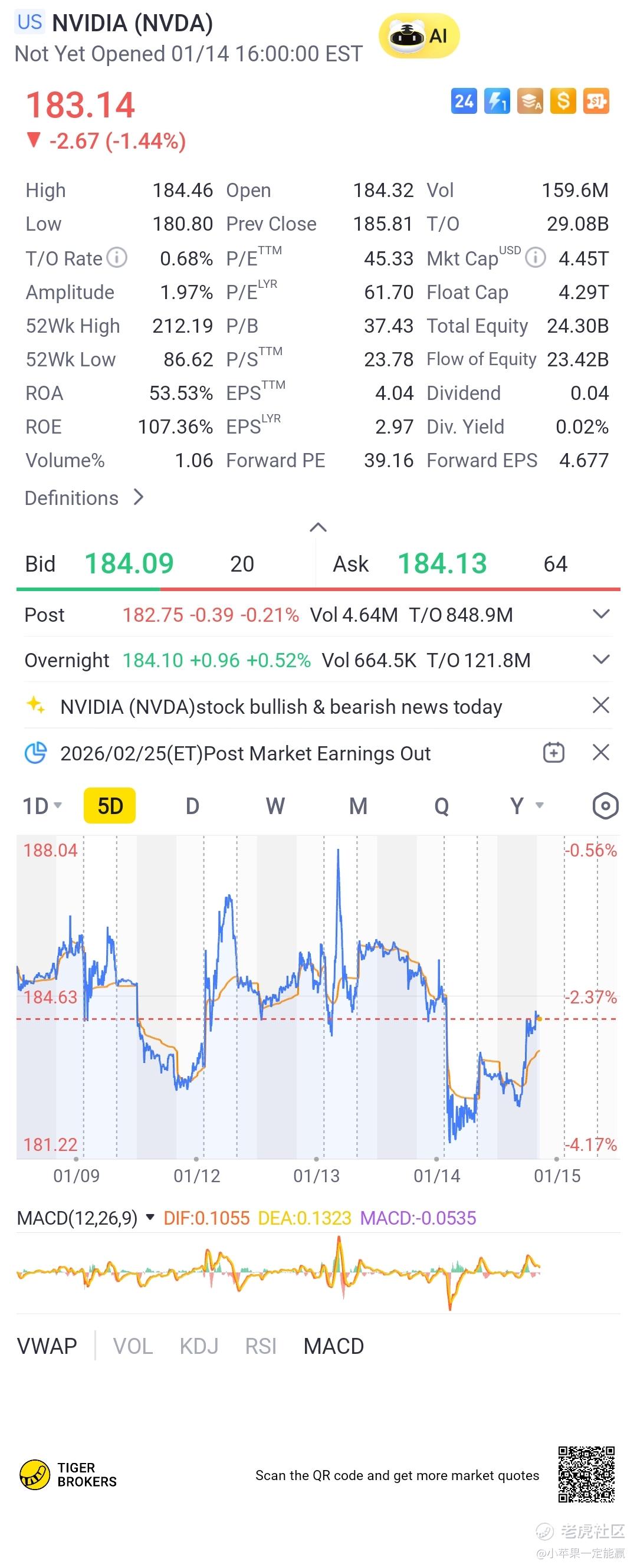Switch chart to 5D timeframe
Viewport: 637px width, 1568px height.
pos(110,806)
